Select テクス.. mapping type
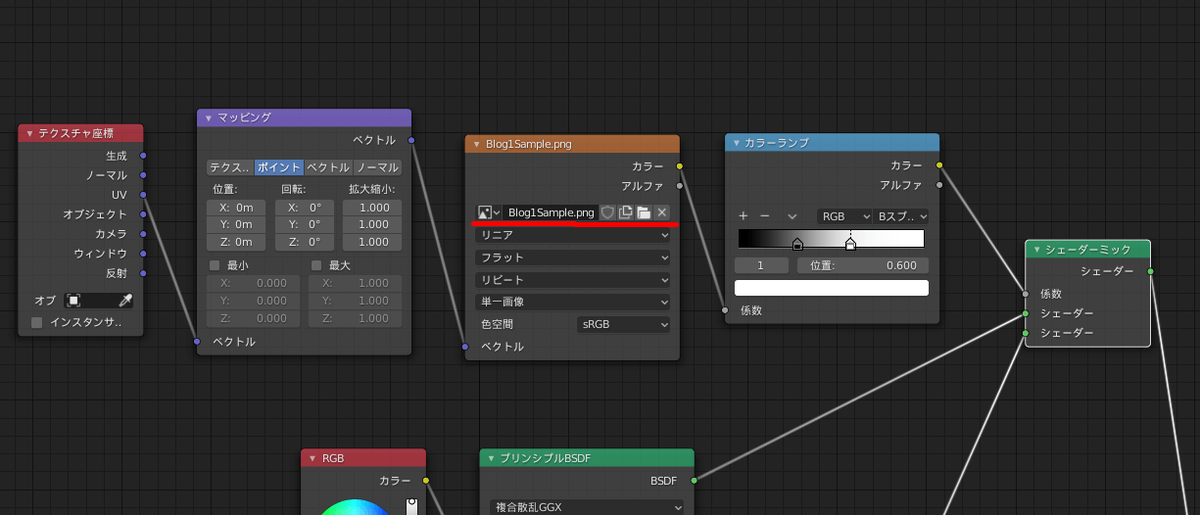Viewport: 1200px width, 515px height. click(229, 167)
